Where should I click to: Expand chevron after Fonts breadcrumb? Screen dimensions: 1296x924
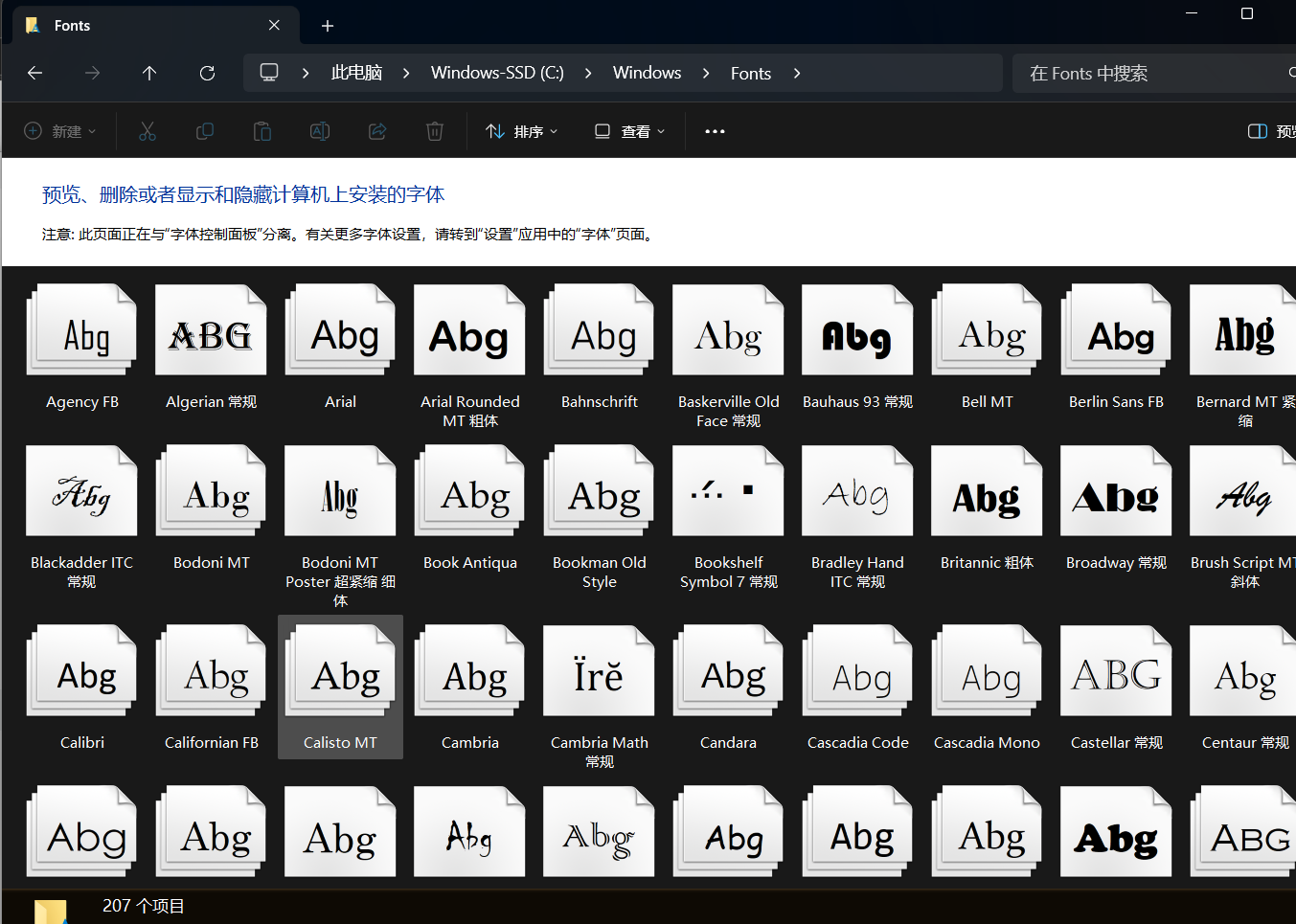(797, 73)
